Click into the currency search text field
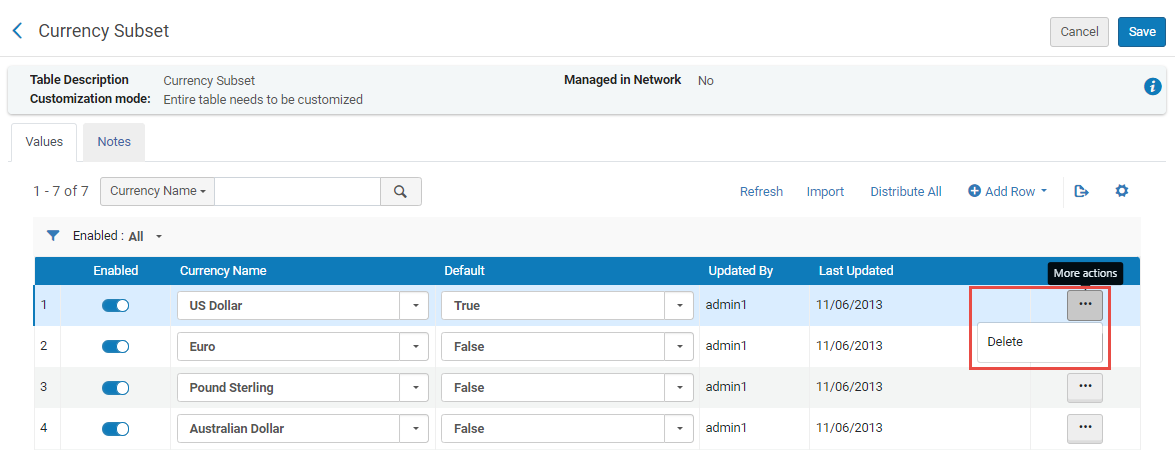Viewport: 1175px width, 450px height. (297, 192)
